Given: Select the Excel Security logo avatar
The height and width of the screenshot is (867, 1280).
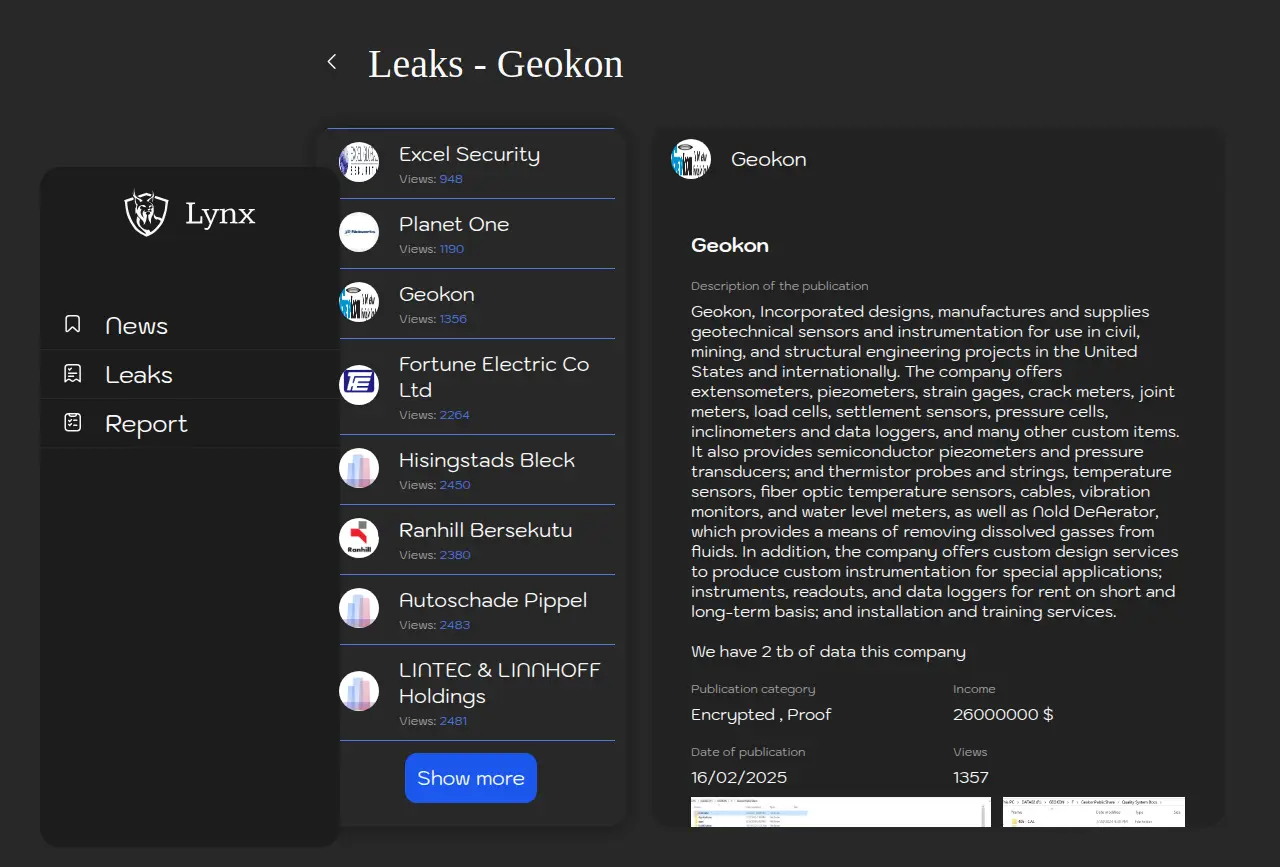Looking at the screenshot, I should tap(359, 162).
